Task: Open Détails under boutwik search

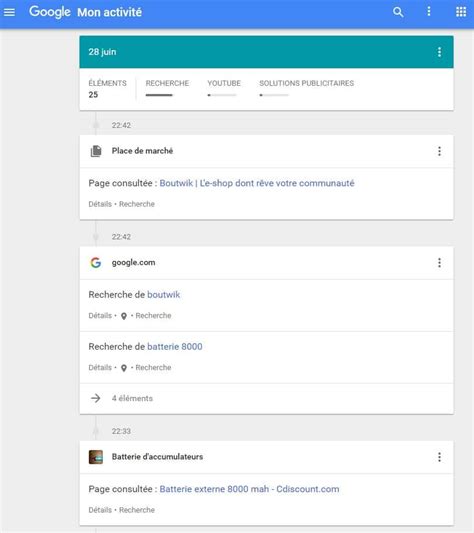Action: (x=100, y=315)
